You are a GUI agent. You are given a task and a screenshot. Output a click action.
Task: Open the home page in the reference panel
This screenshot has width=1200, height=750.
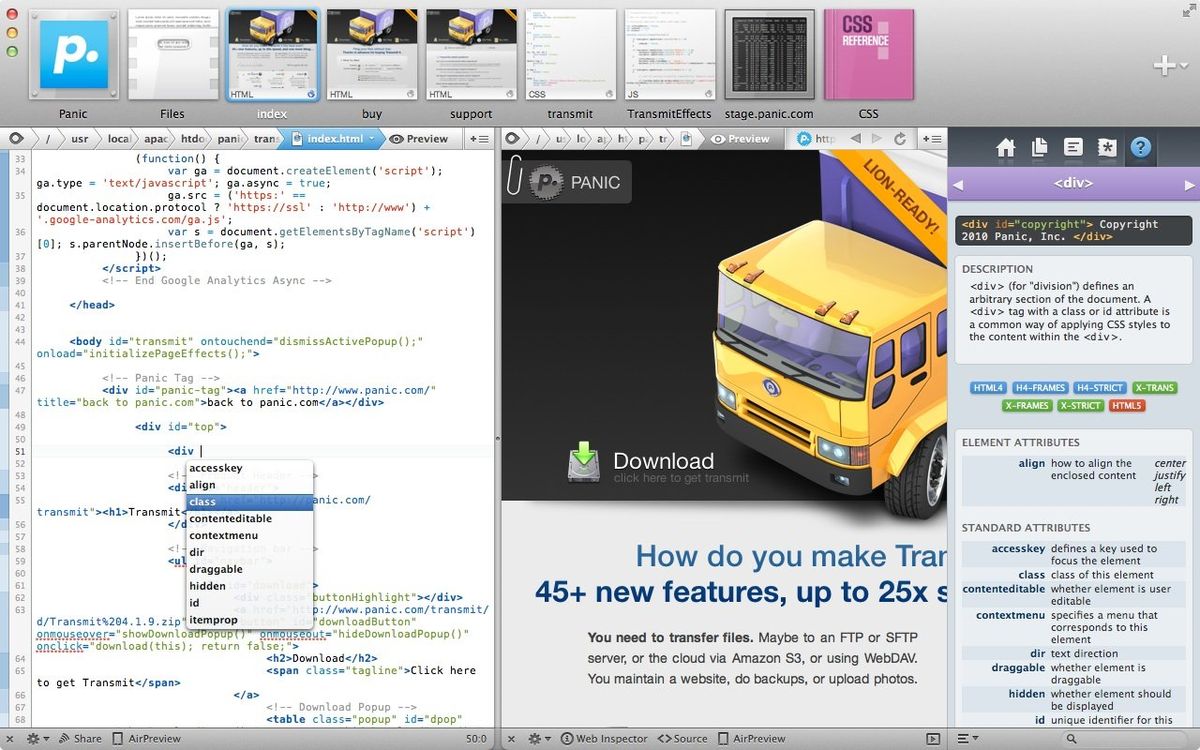click(x=1005, y=147)
